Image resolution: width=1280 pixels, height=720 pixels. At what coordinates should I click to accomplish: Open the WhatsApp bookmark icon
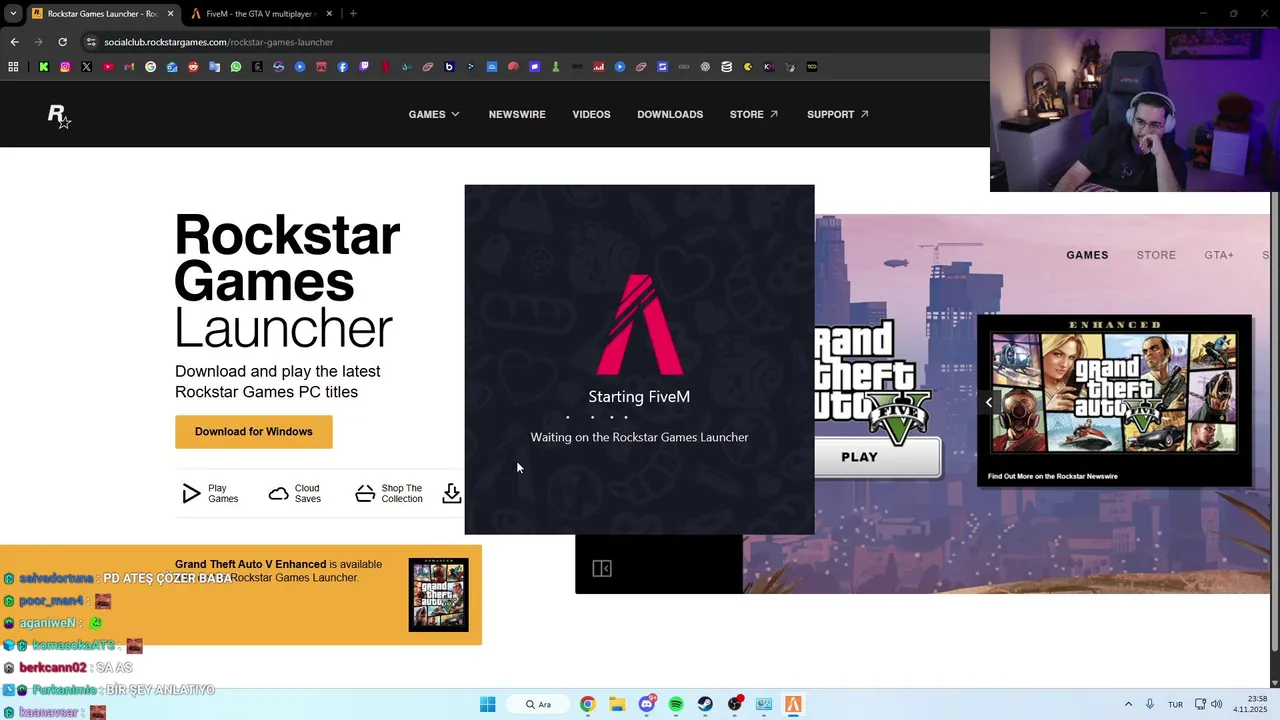point(236,67)
